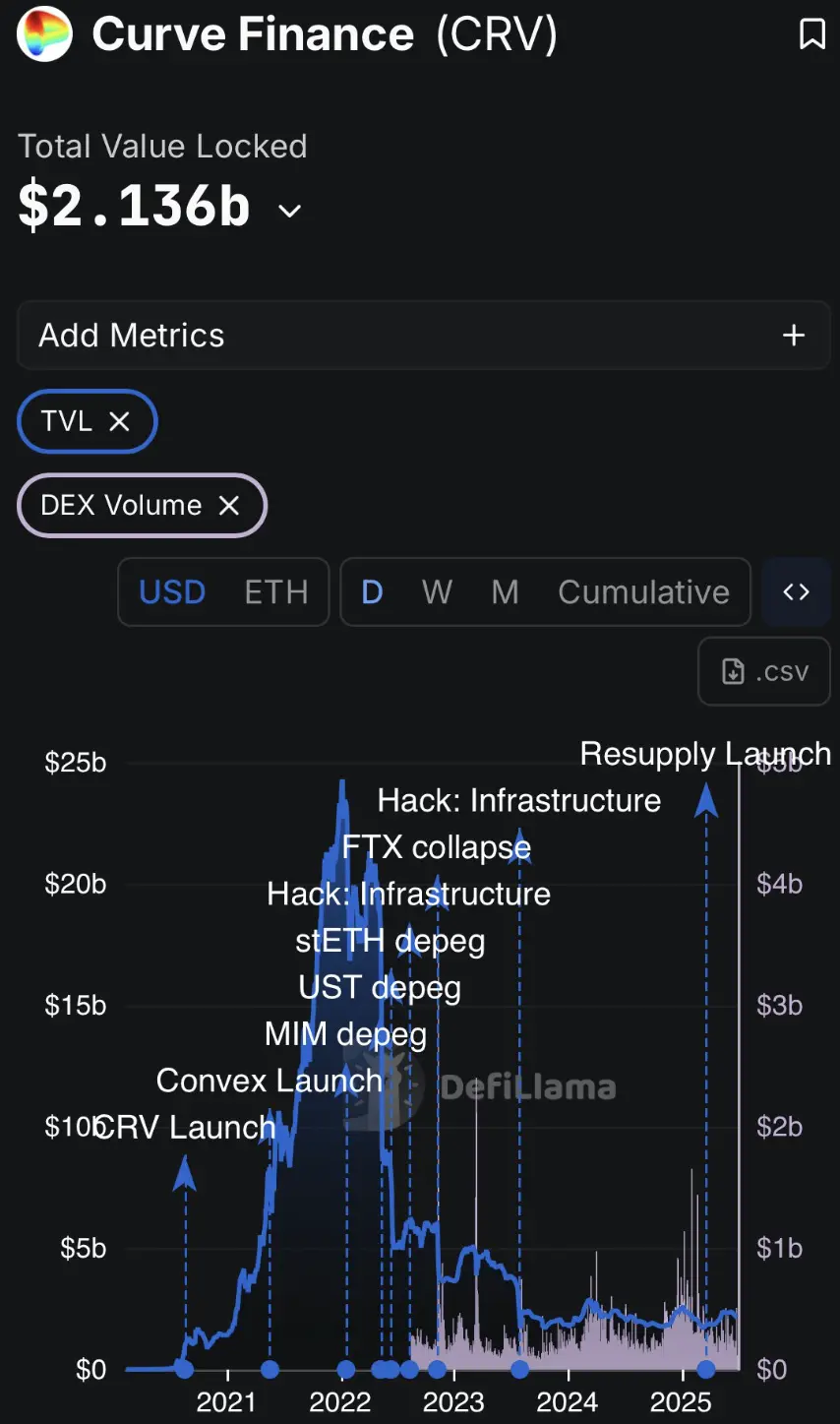Click the CRV Launch timeline dot
The image size is (840, 1424).
click(184, 1369)
